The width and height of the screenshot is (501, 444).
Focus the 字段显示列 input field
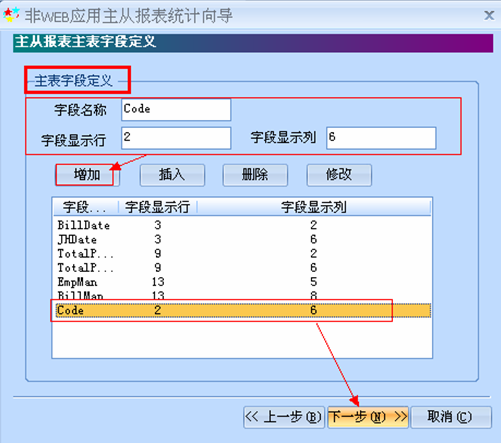[381, 138]
